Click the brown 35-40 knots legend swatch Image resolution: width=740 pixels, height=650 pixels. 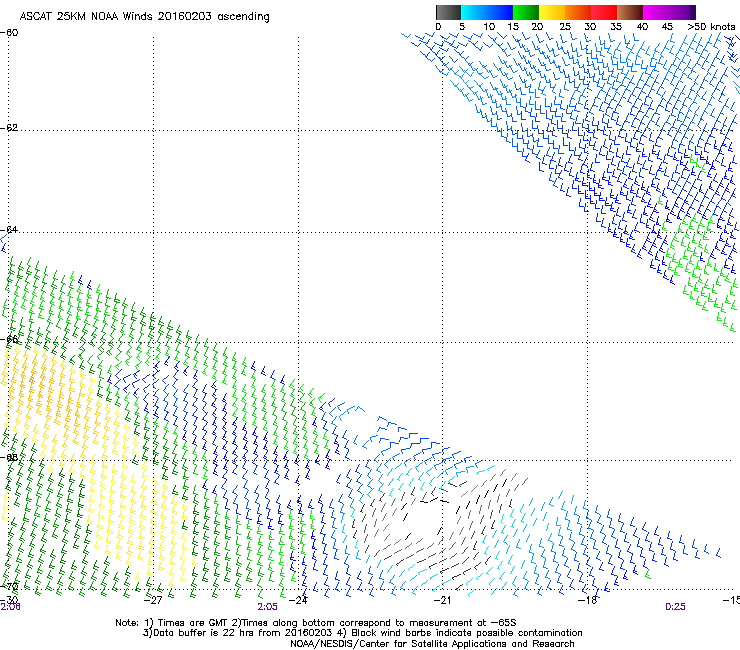pyautogui.click(x=630, y=12)
